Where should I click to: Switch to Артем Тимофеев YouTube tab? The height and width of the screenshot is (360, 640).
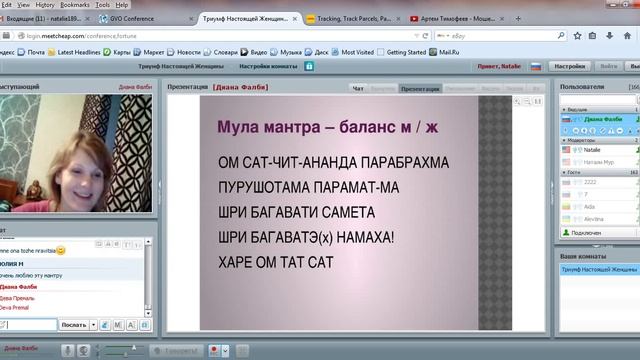(x=457, y=19)
